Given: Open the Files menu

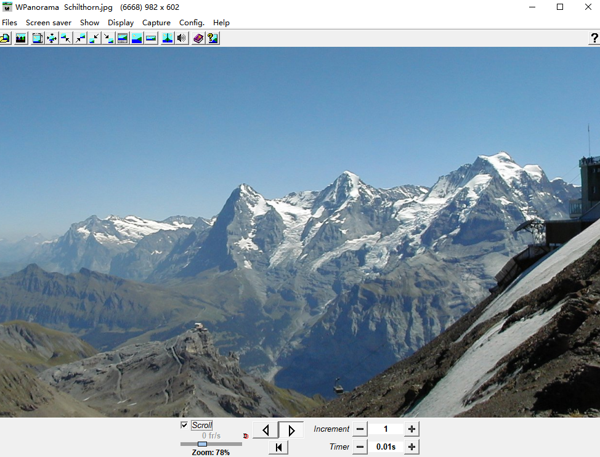Looking at the screenshot, I should (x=9, y=22).
